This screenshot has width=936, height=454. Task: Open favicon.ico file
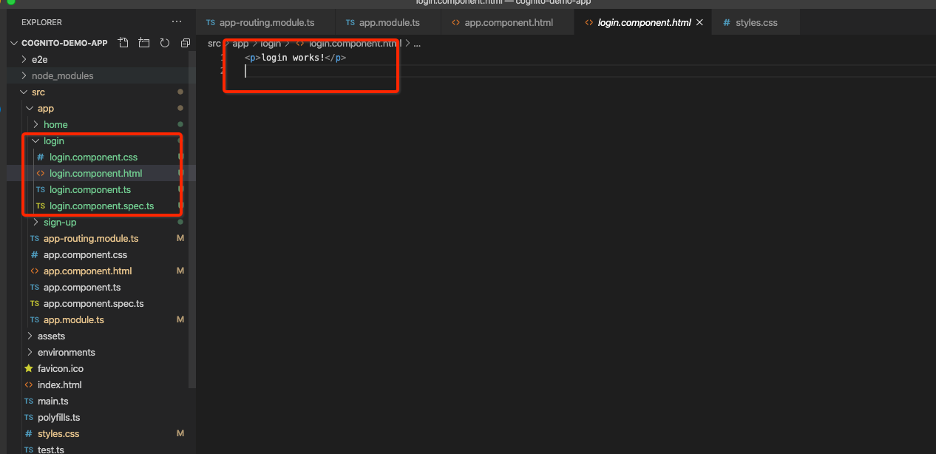tap(60, 369)
